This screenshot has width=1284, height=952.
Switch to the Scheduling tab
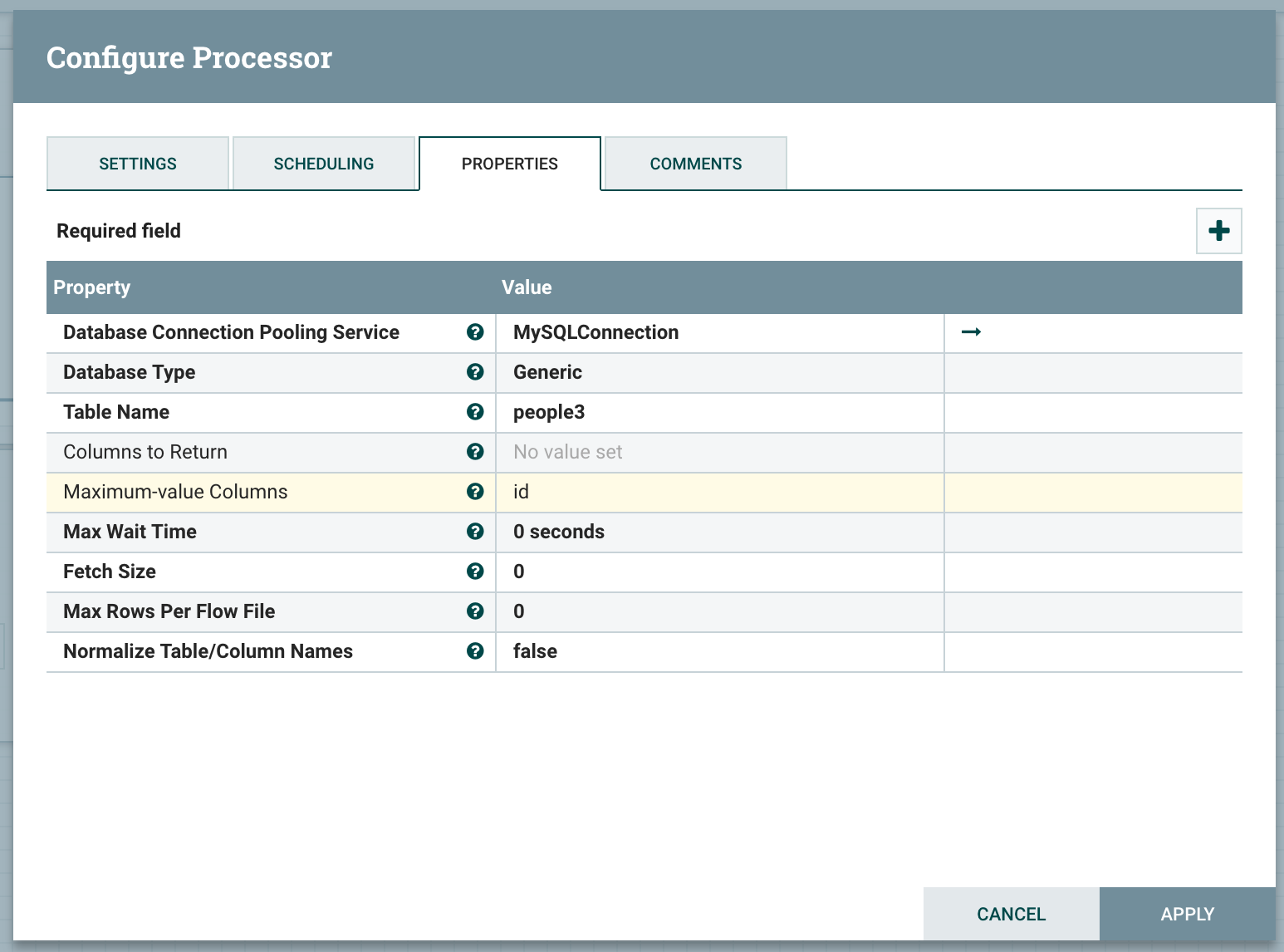tap(323, 163)
